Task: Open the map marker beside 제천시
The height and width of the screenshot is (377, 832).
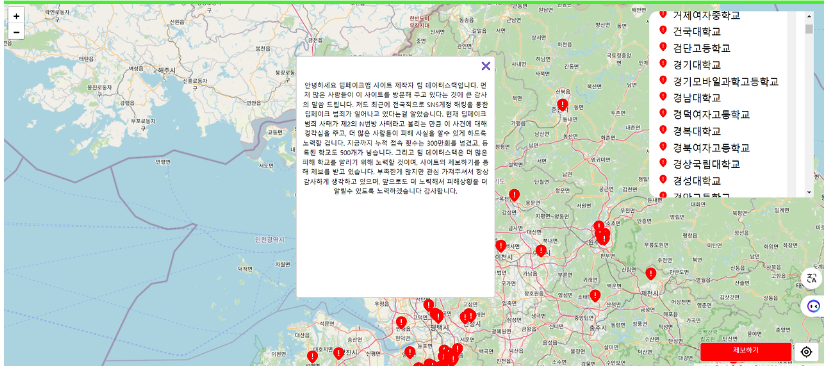Action: tap(651, 274)
